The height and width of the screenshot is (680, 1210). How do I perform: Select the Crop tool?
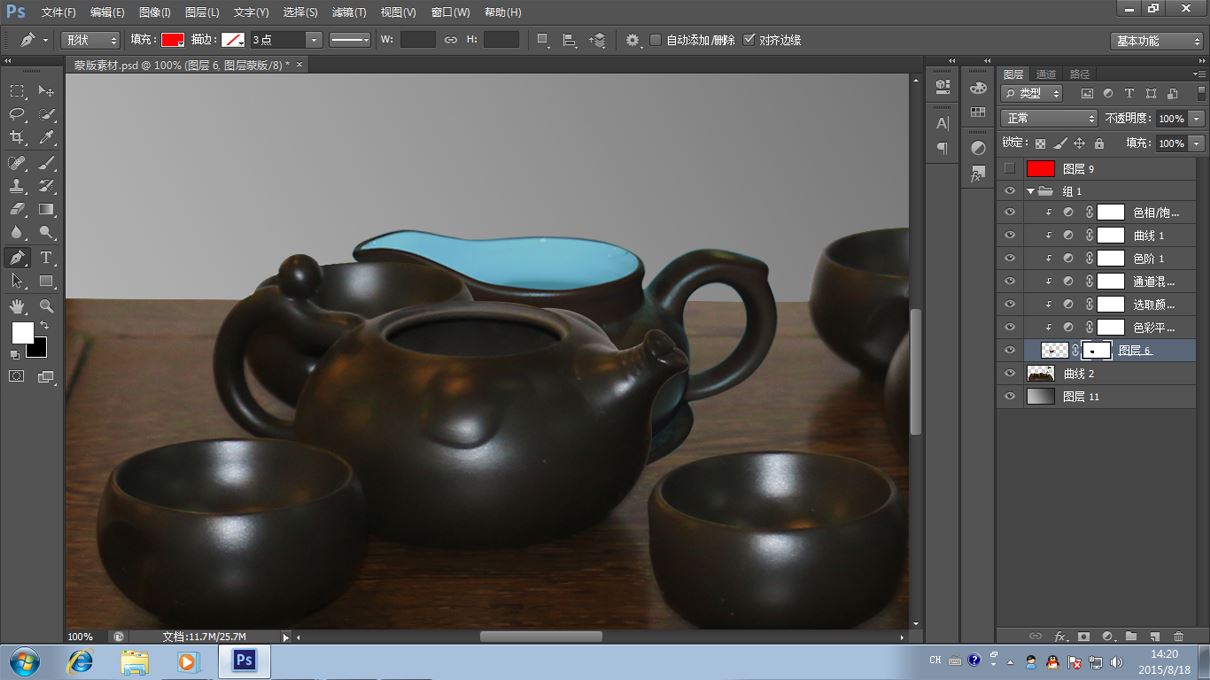(18, 138)
